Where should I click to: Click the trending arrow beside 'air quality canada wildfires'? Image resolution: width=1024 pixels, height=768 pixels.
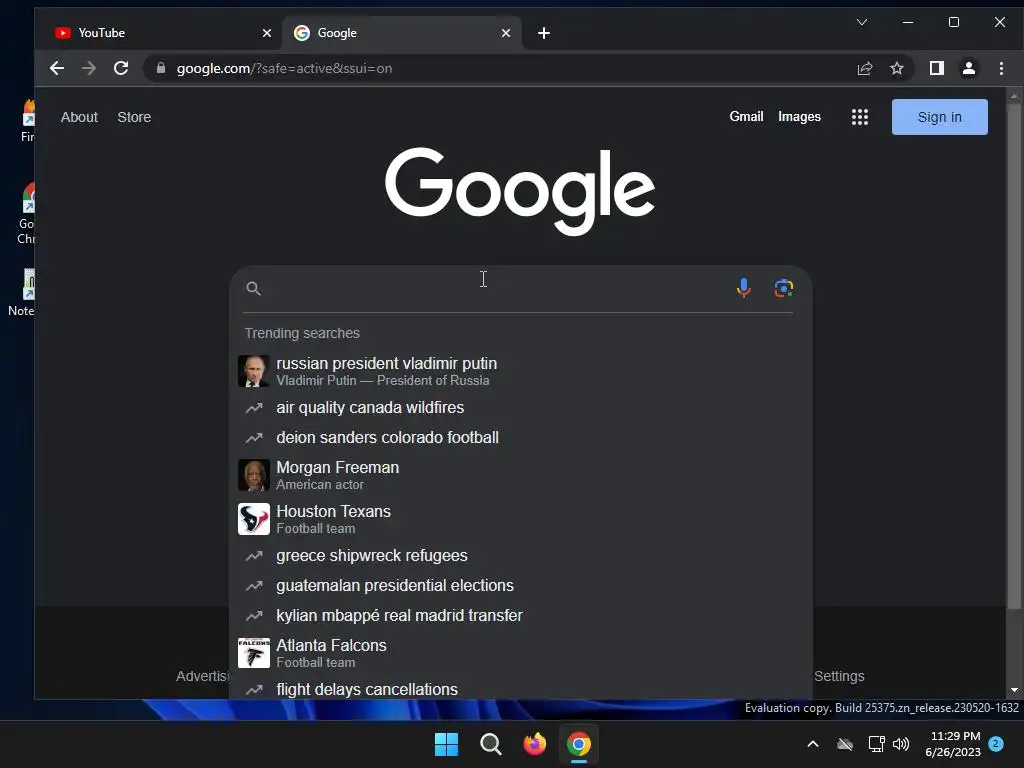[253, 408]
